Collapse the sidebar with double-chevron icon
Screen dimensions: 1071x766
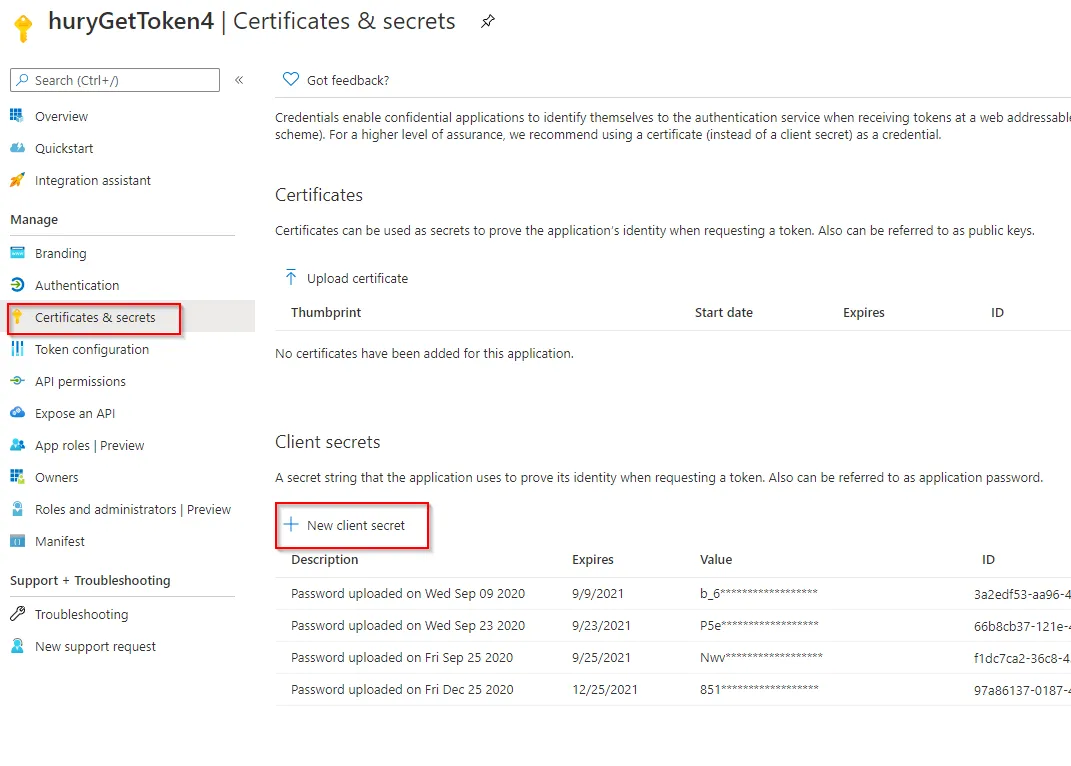coord(239,80)
